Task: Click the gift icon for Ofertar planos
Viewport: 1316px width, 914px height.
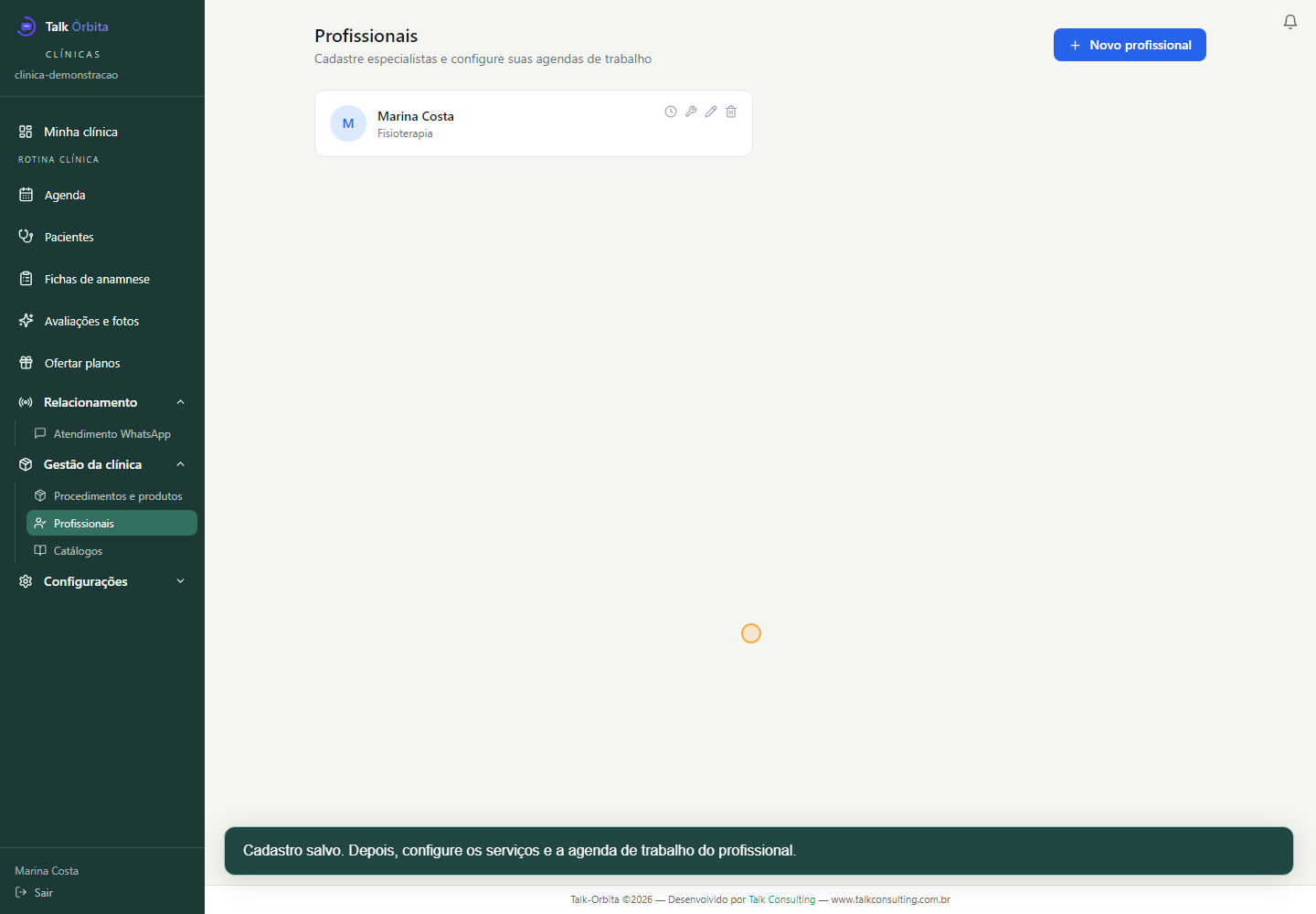Action: [27, 363]
